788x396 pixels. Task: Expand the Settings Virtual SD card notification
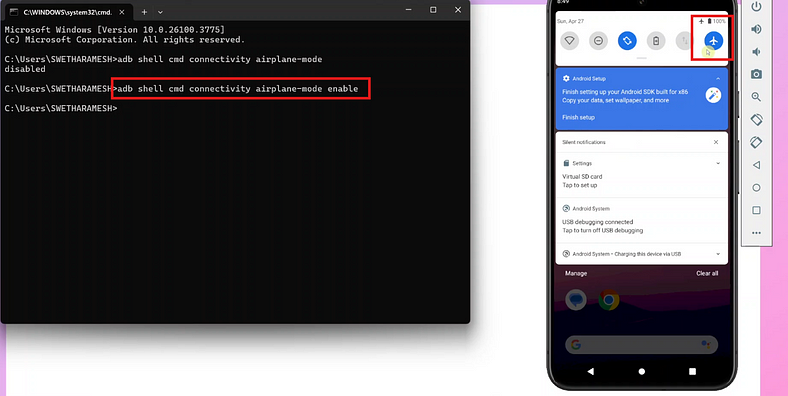[x=718, y=163]
